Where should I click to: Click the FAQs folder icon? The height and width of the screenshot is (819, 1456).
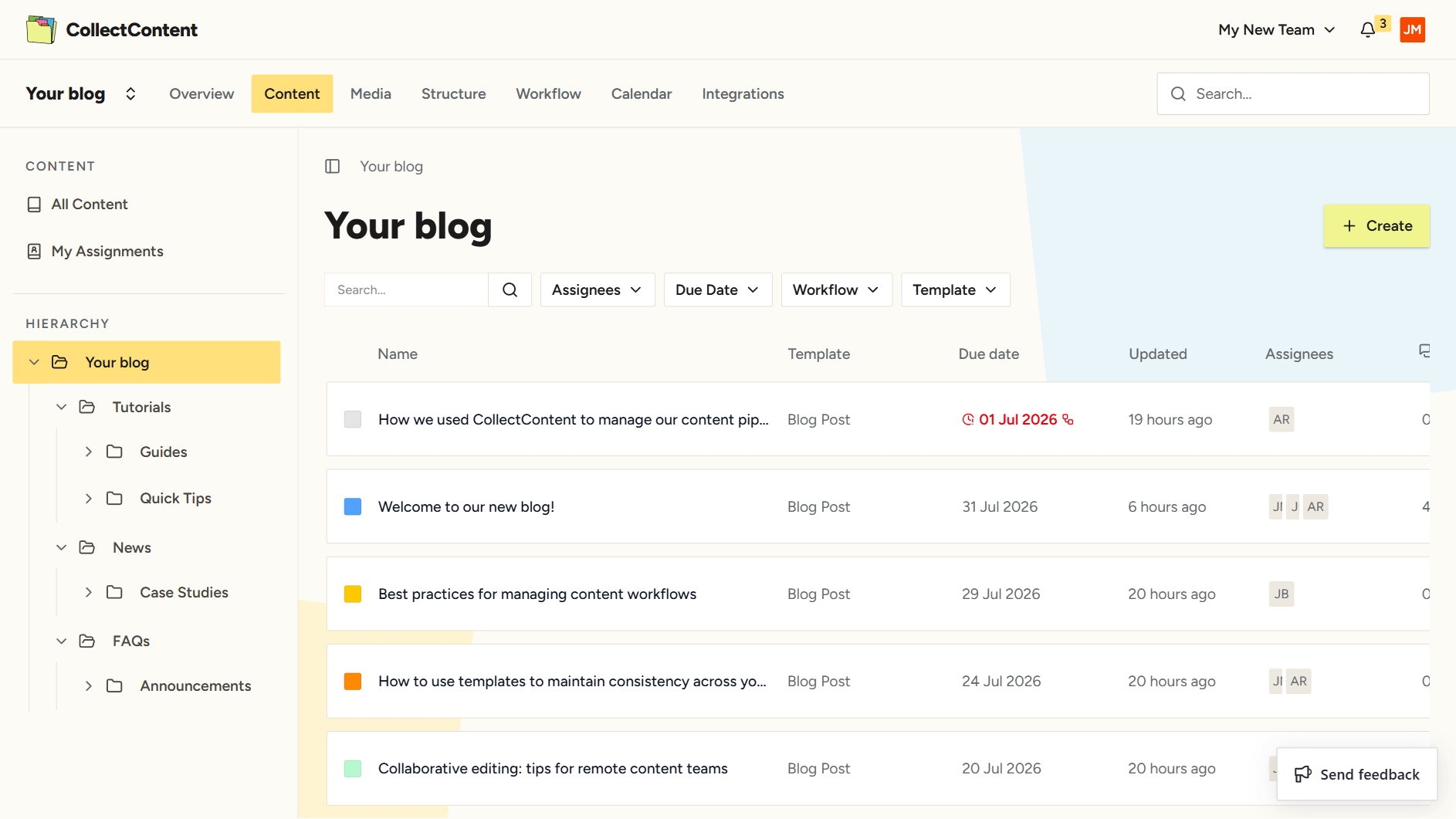click(87, 641)
